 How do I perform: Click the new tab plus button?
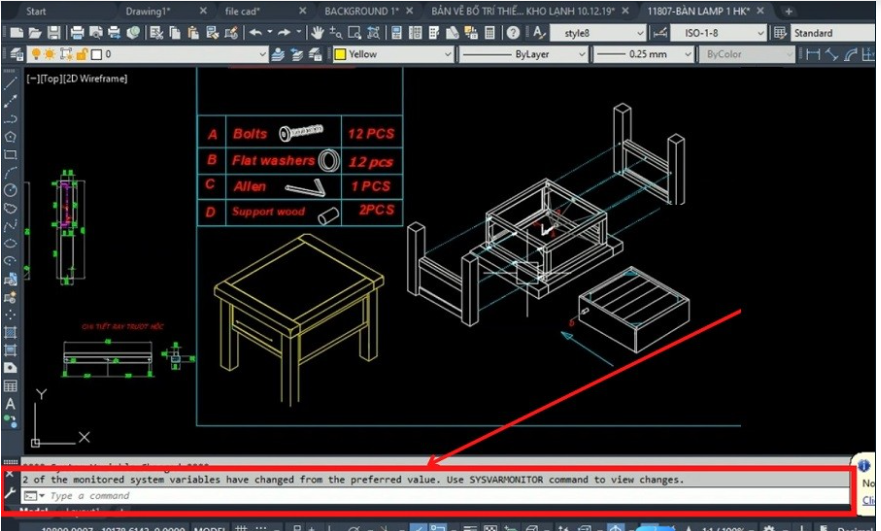coord(788,11)
